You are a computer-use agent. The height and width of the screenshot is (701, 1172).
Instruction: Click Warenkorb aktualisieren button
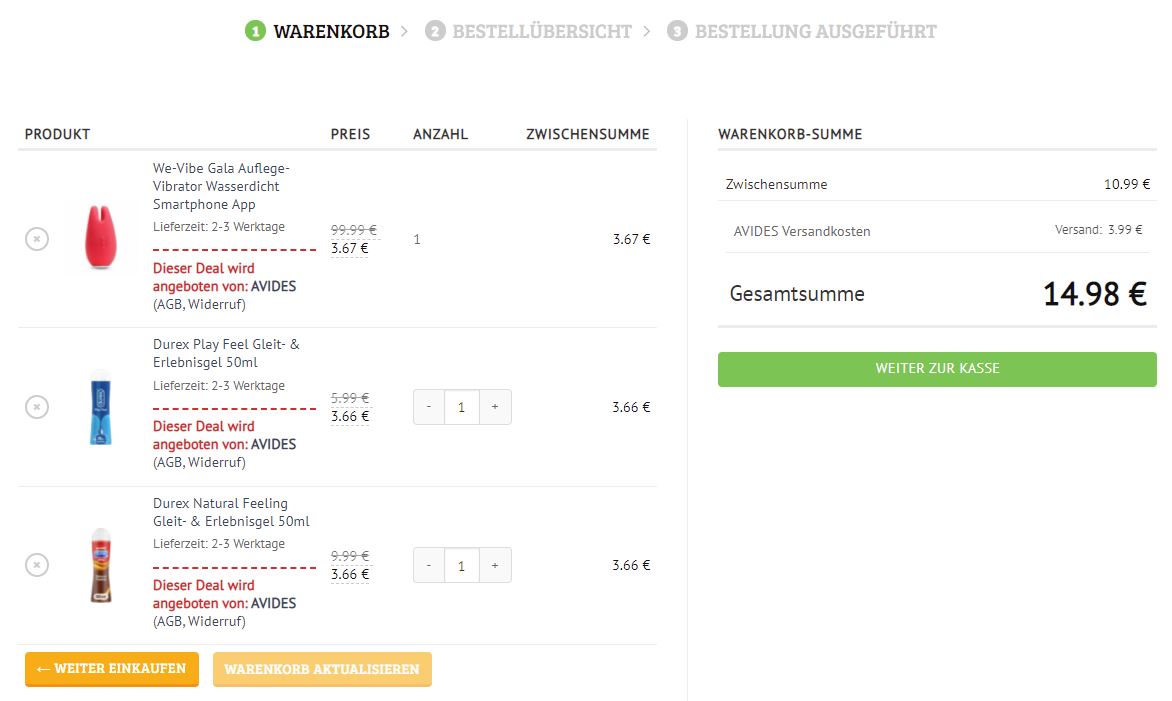(322, 669)
